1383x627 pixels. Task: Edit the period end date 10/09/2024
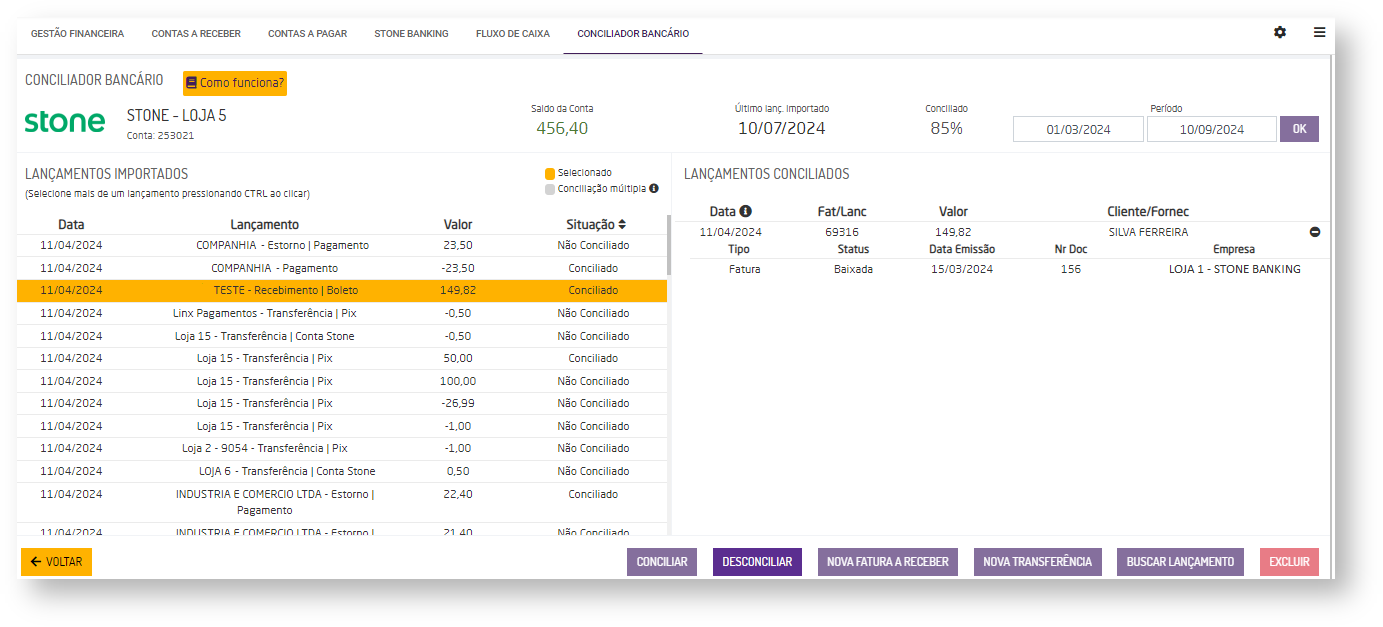(x=1212, y=129)
